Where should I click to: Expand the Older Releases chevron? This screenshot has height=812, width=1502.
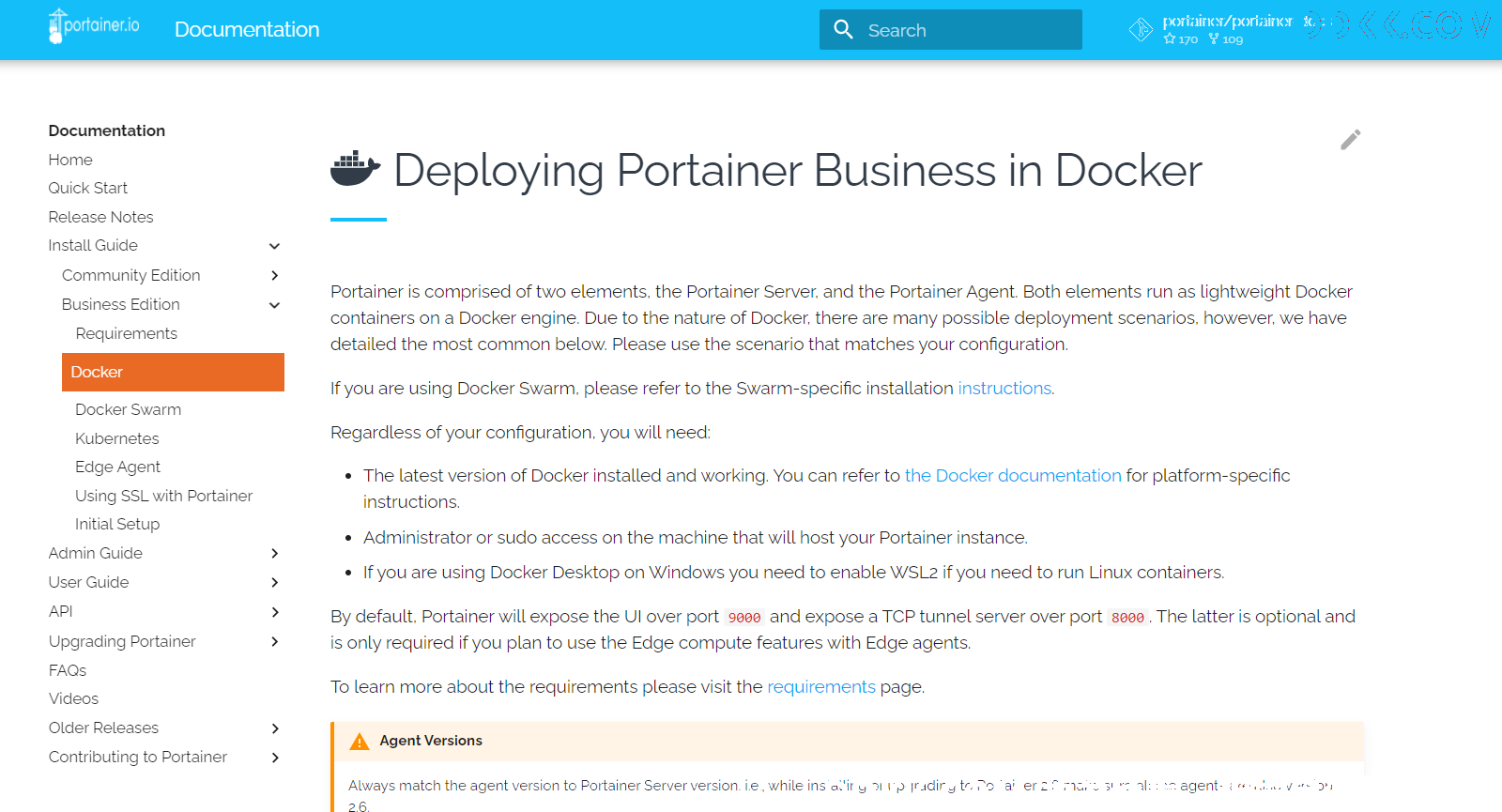click(274, 728)
